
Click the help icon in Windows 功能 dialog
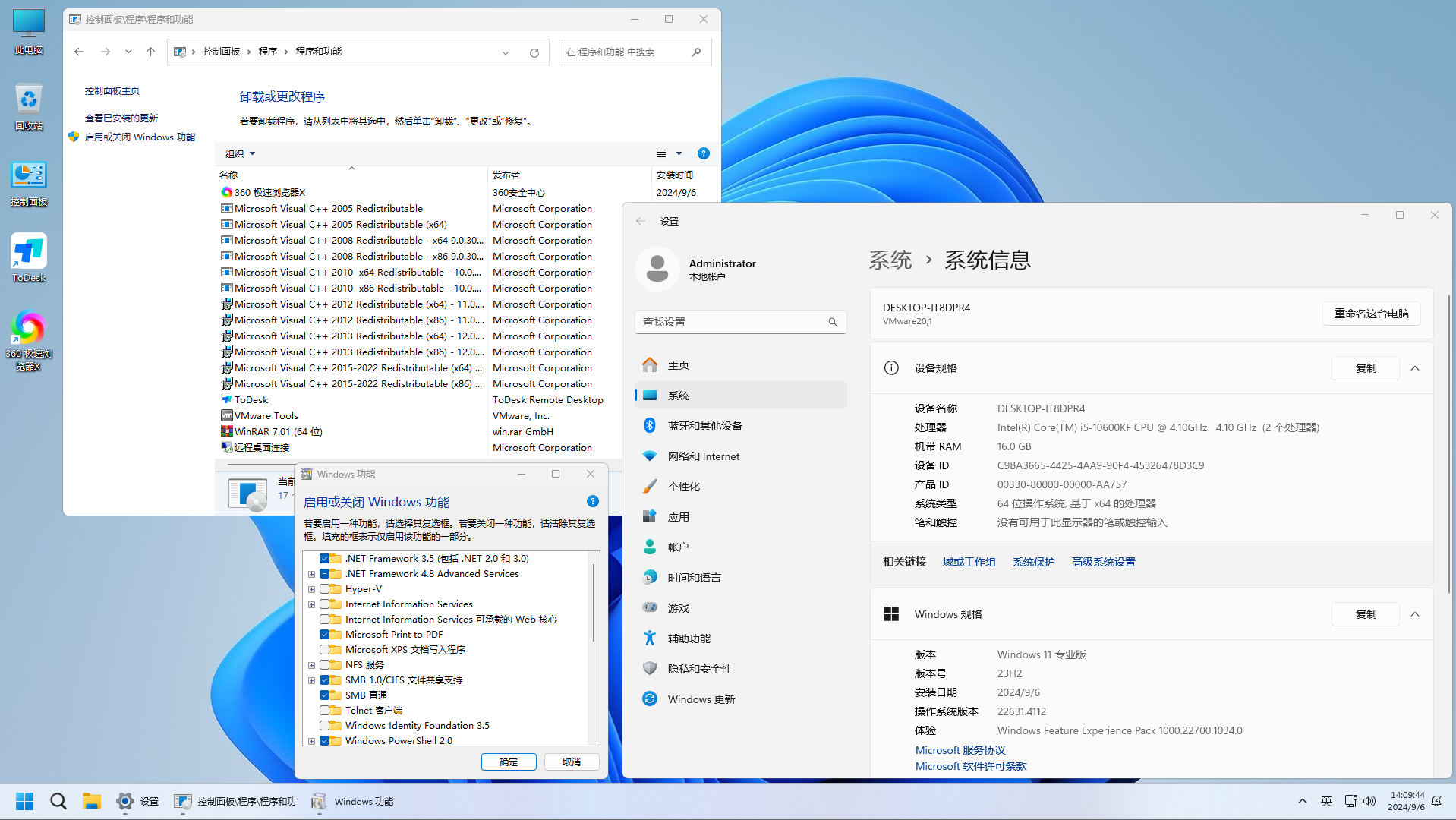[x=593, y=501]
